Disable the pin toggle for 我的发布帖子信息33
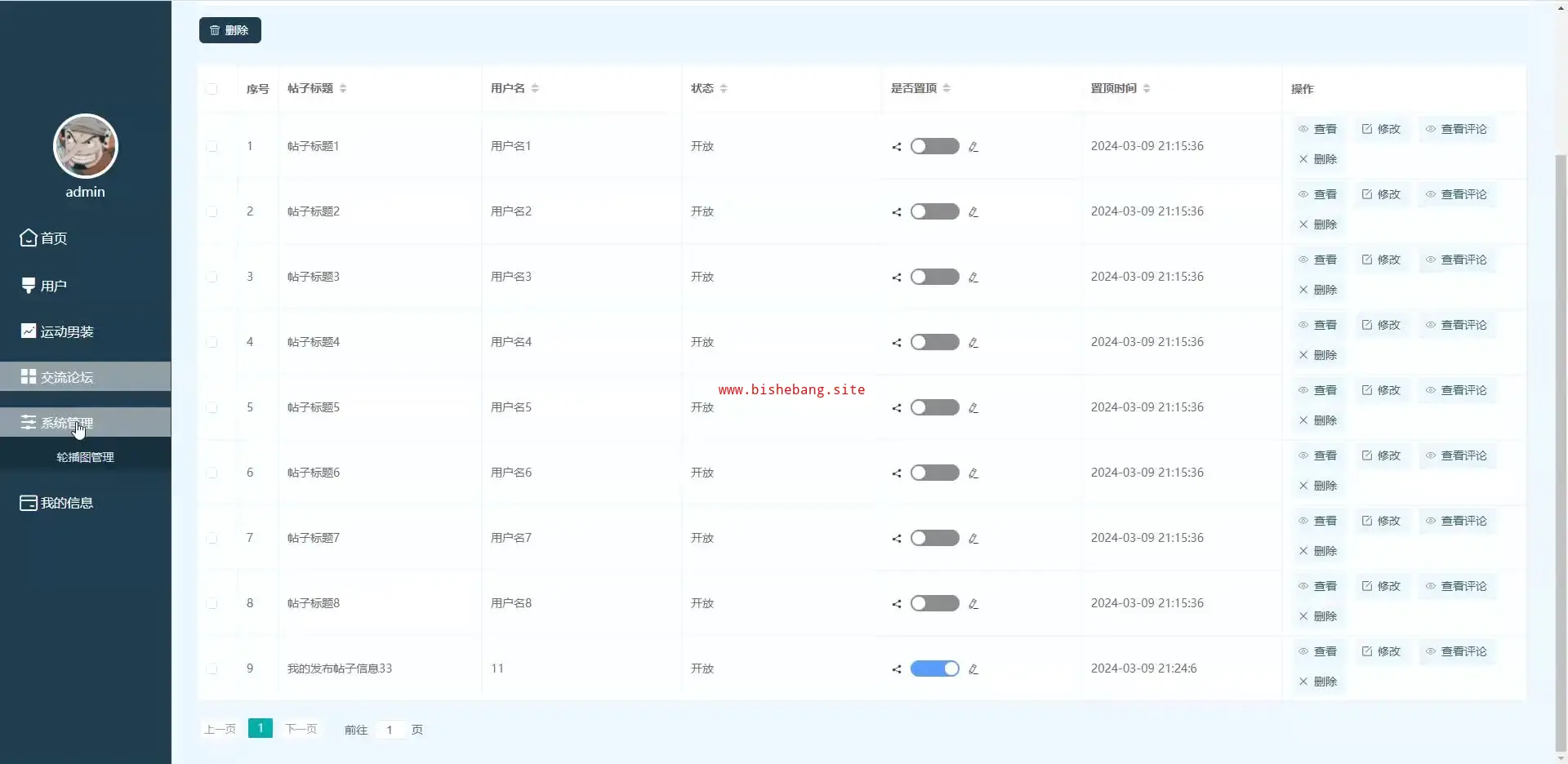This screenshot has width=1568, height=764. (x=935, y=668)
